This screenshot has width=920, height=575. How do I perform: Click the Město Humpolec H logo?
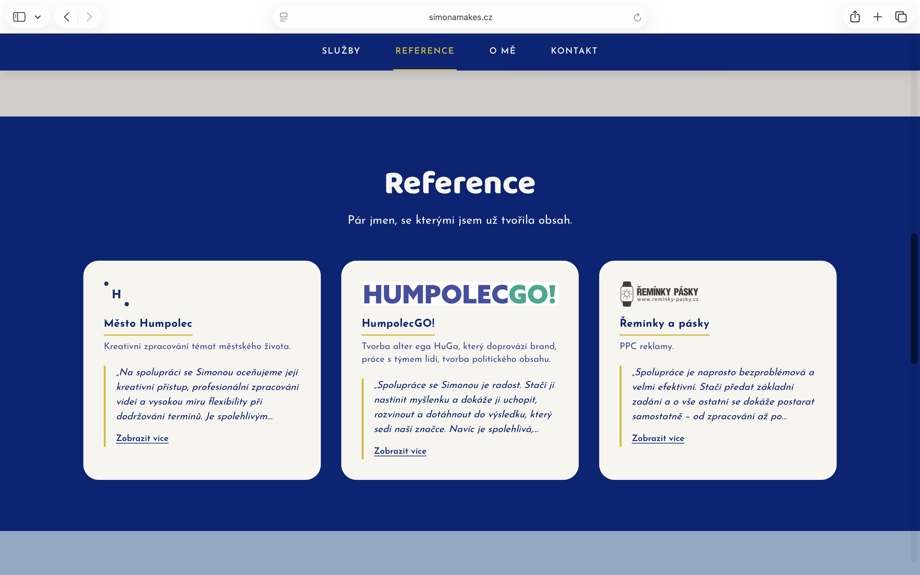116,293
